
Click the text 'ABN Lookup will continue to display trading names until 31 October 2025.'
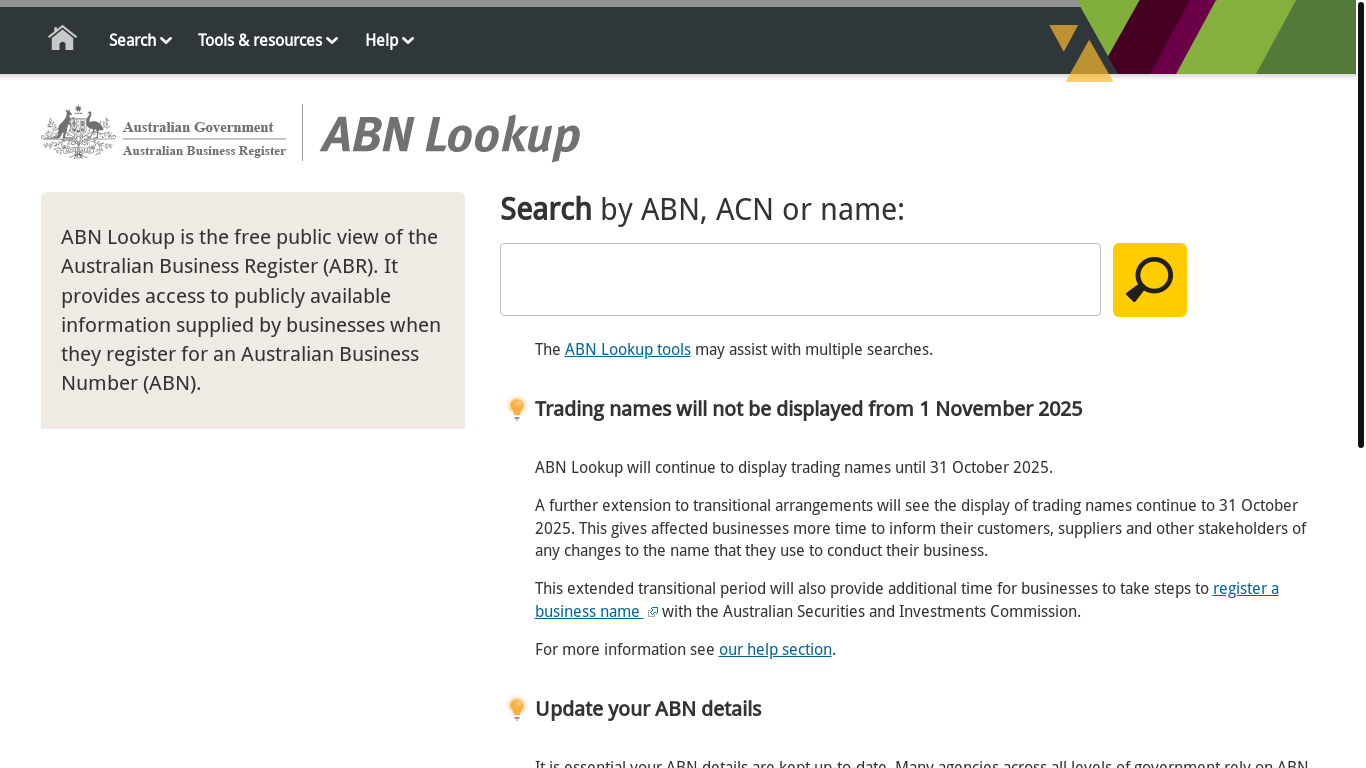794,467
